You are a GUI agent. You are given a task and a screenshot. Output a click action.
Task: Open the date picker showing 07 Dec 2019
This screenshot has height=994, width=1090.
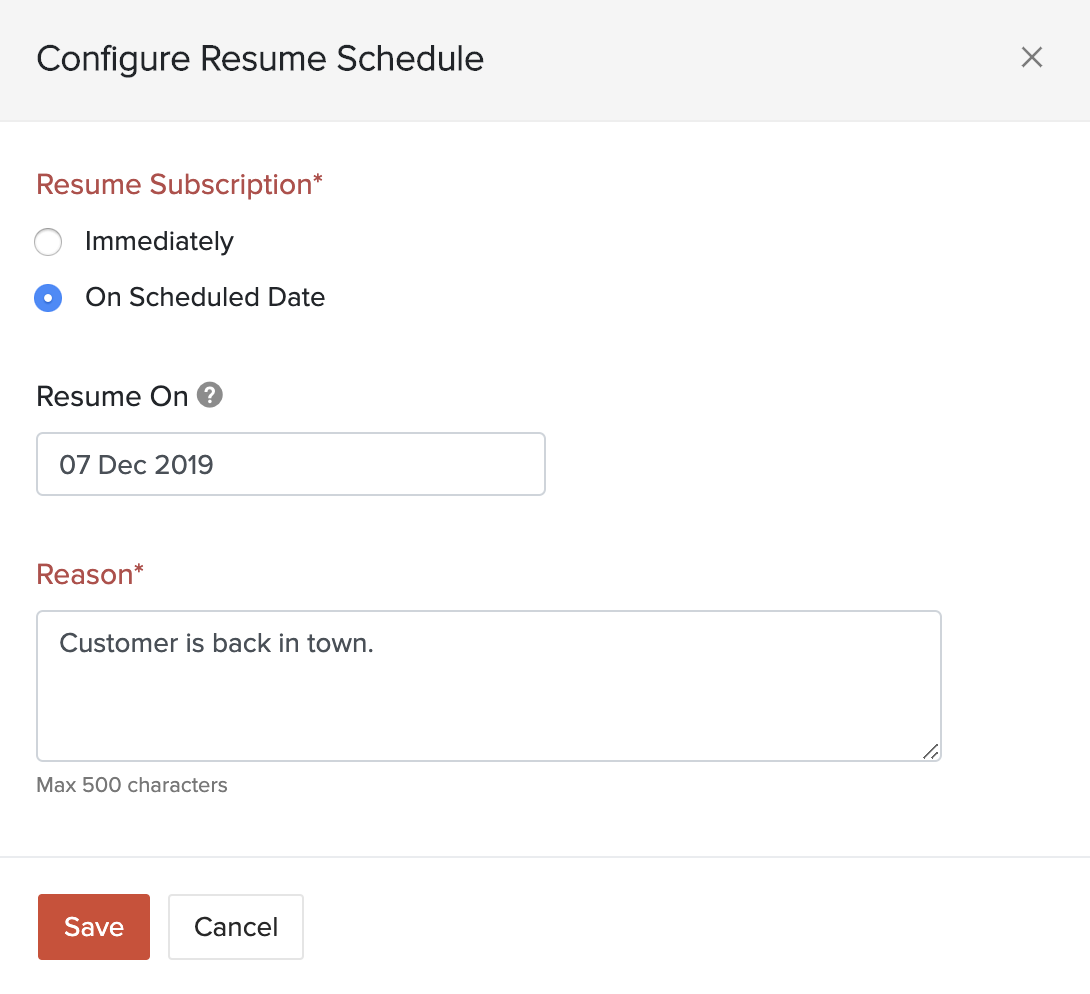pyautogui.click(x=290, y=464)
